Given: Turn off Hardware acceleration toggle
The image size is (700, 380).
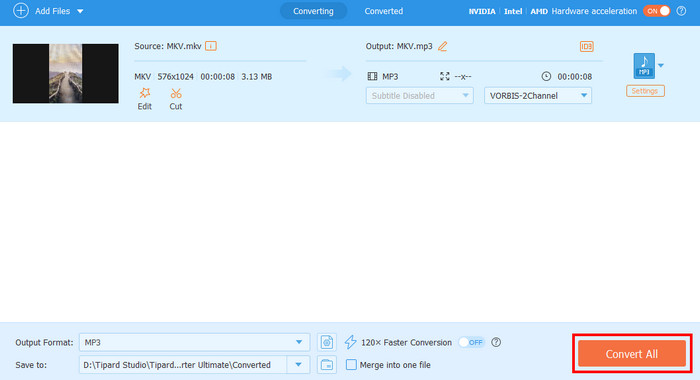Looking at the screenshot, I should click(x=656, y=11).
